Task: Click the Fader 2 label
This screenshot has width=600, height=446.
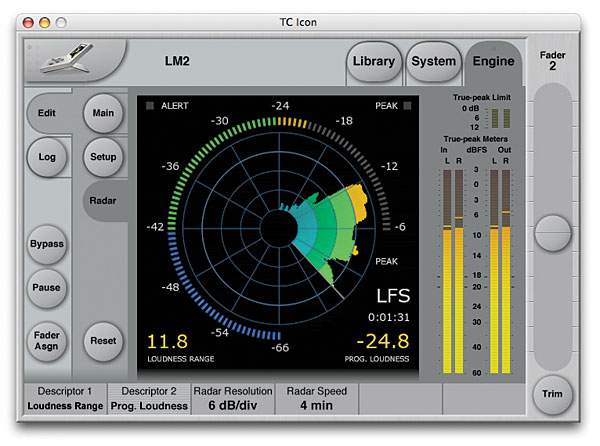Action: [553, 61]
